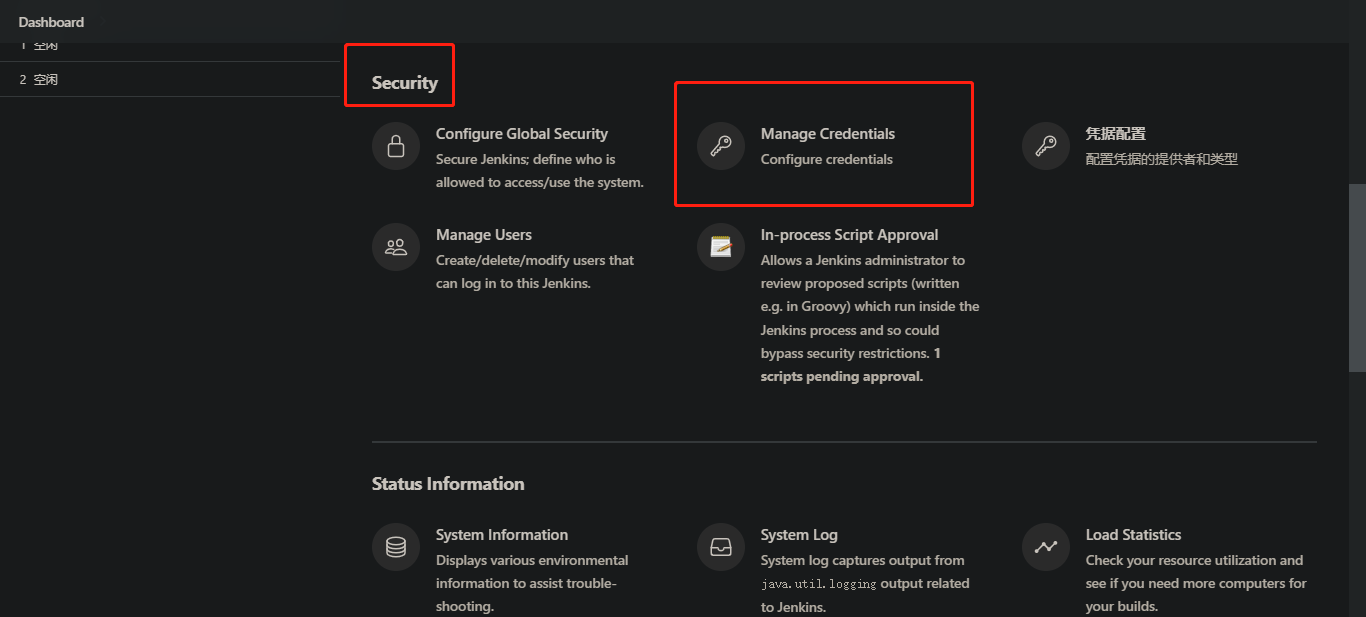
Task: Click the Configure credentials description text
Action: tap(827, 159)
